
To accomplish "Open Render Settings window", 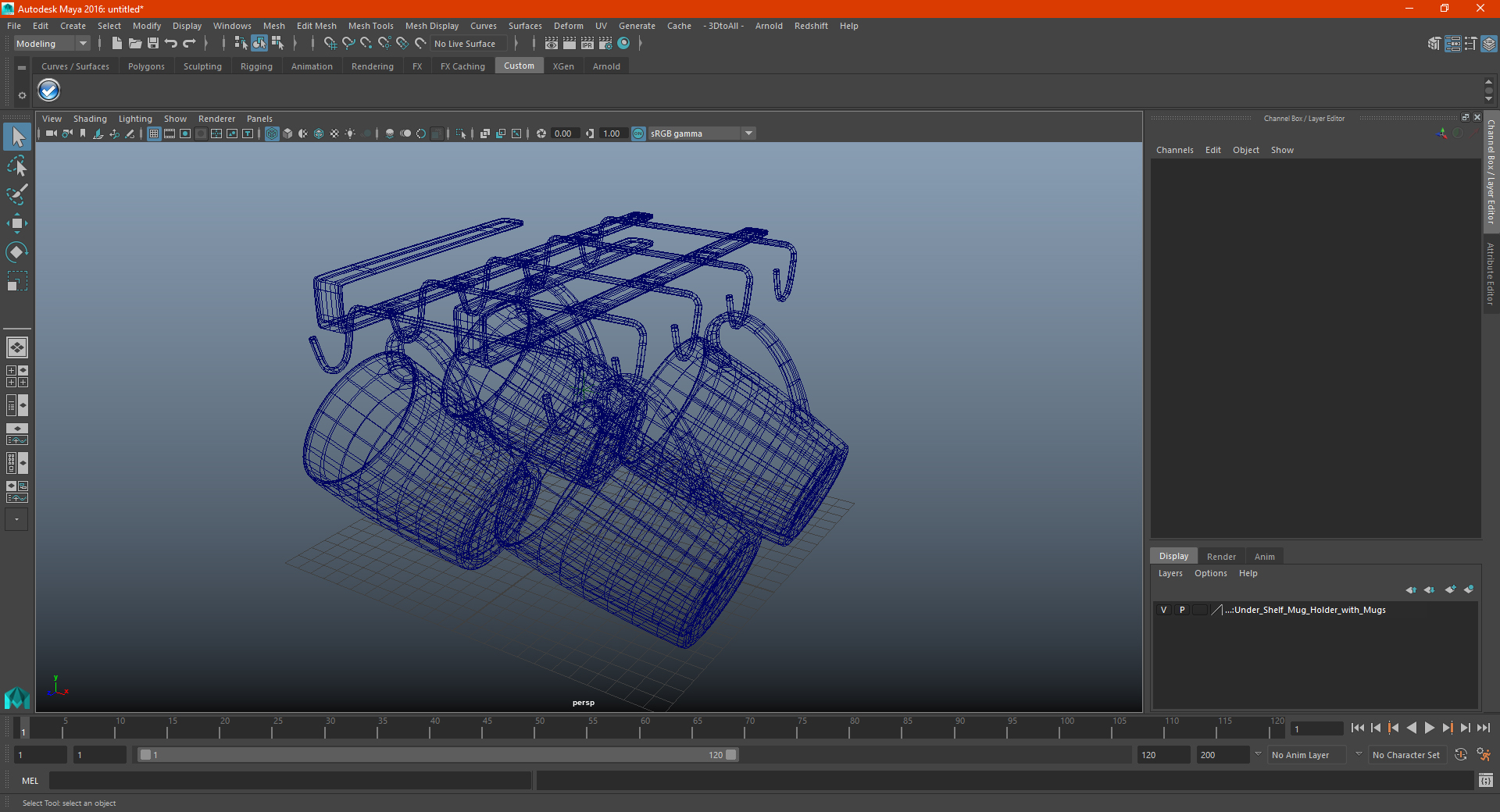I will [605, 44].
